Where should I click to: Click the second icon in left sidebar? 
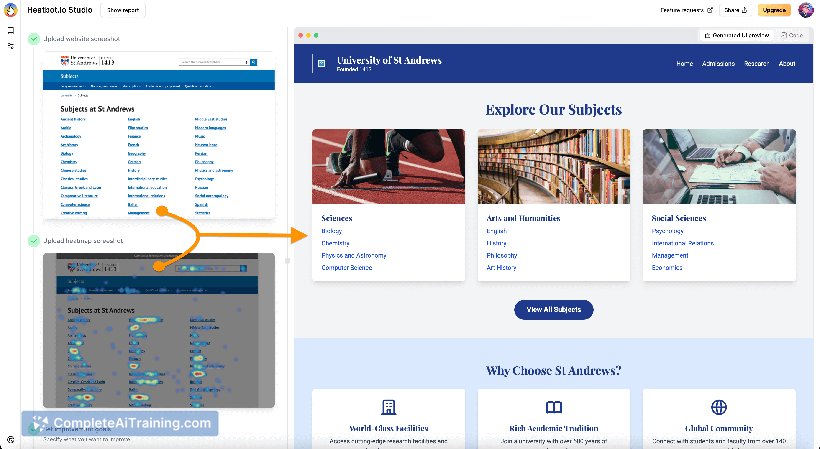click(x=10, y=46)
